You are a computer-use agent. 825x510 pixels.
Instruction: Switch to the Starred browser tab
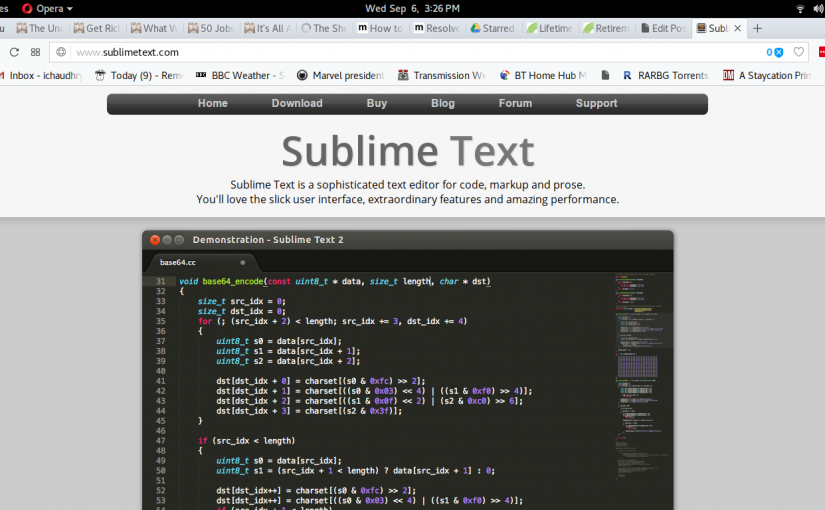[492, 29]
